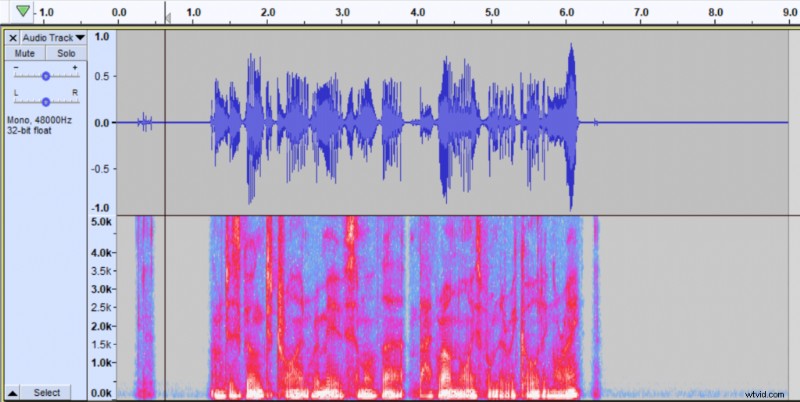Click timeline ruler at 7.0 seconds
The height and width of the screenshot is (402, 800).
click(641, 12)
